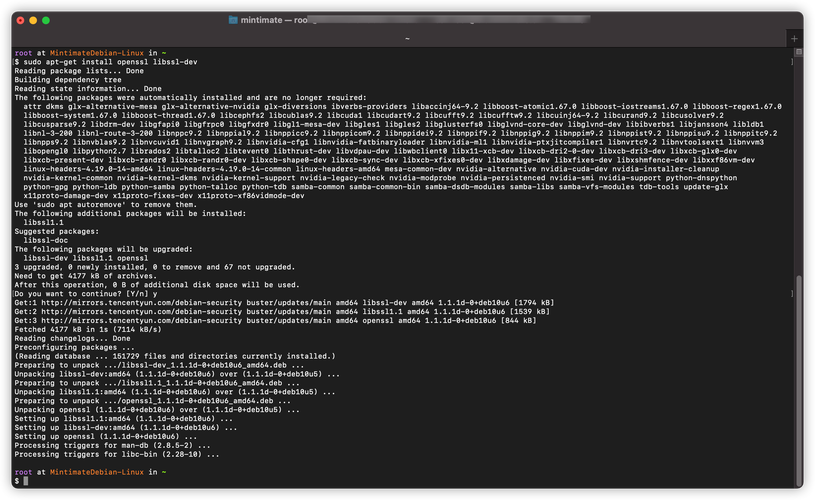
Task: Open a new terminal tab with plus button
Action: click(x=794, y=38)
